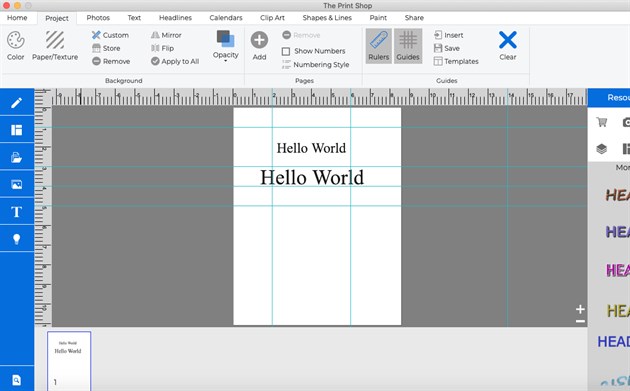Clear all guides
This screenshot has width=630, height=391.
pyautogui.click(x=508, y=46)
